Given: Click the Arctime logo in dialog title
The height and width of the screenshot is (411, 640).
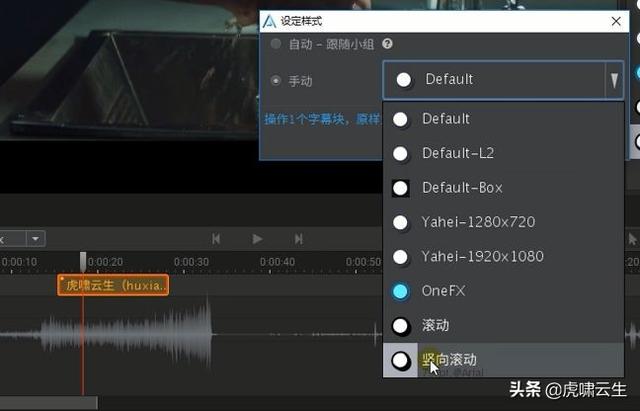Looking at the screenshot, I should 269,21.
